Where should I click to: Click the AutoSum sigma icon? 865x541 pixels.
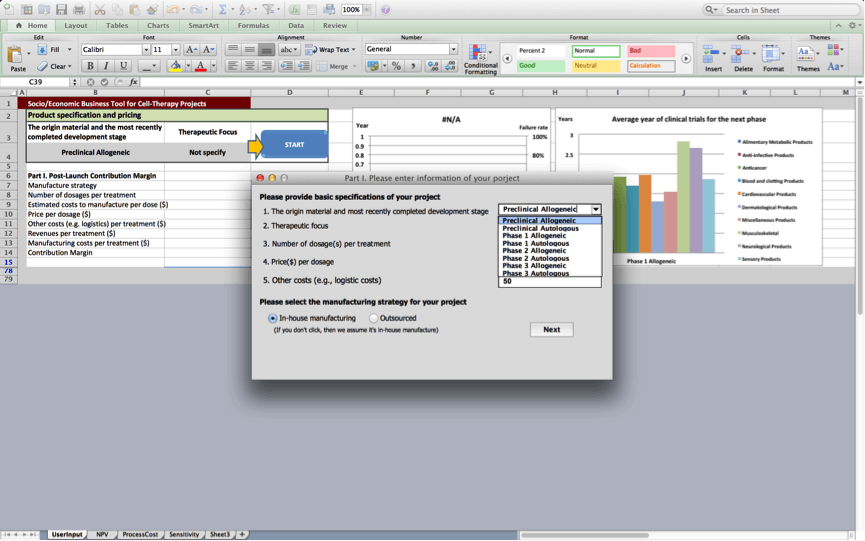224,9
